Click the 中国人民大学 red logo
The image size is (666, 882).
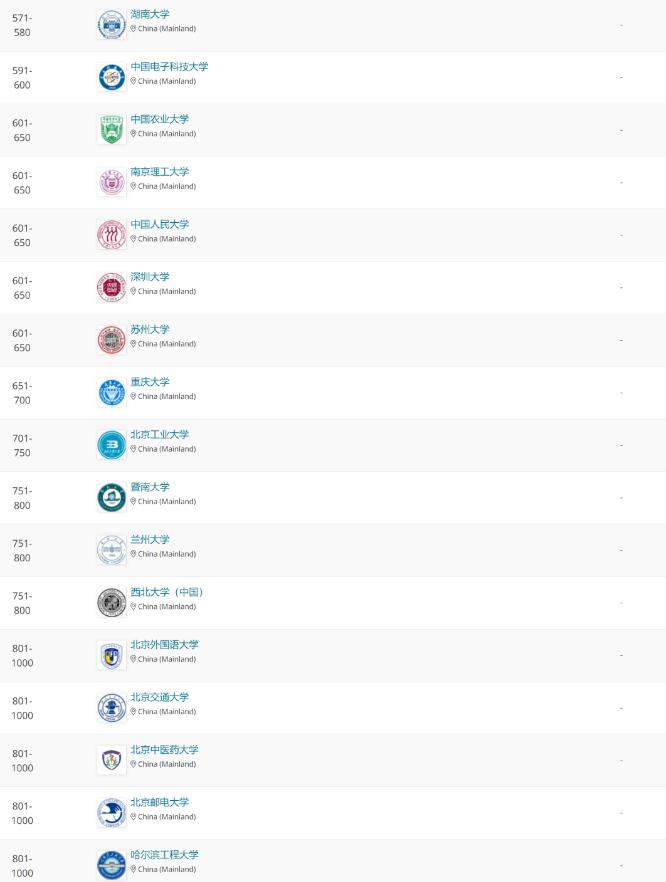pos(112,235)
